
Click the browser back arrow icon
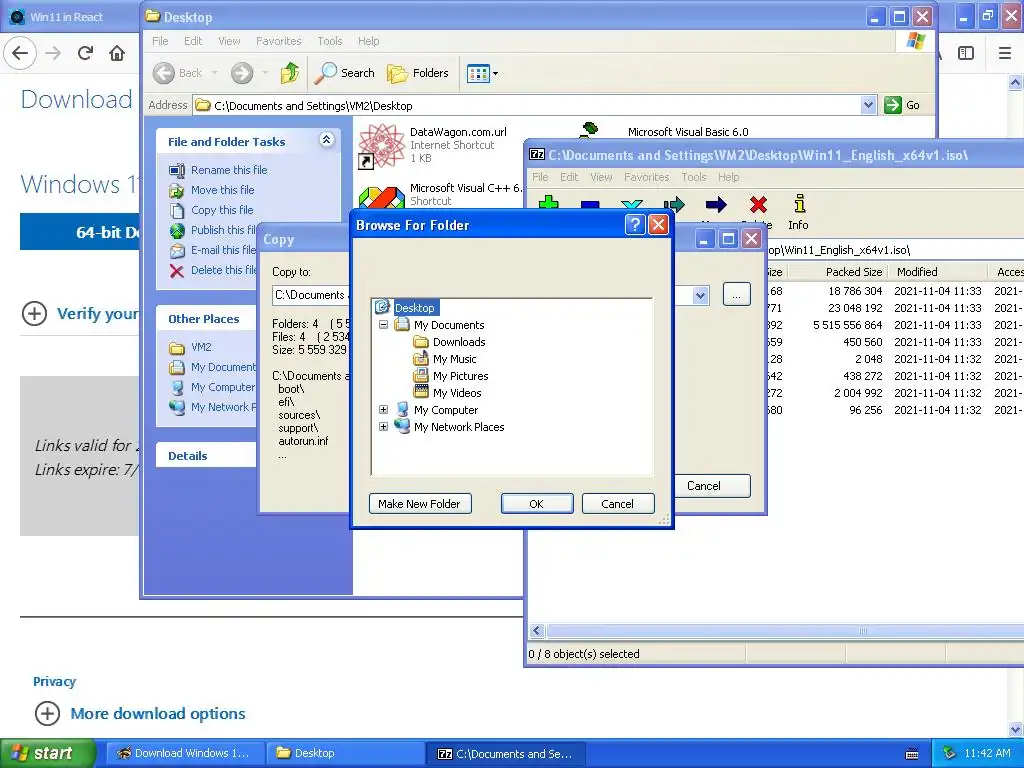(20, 53)
